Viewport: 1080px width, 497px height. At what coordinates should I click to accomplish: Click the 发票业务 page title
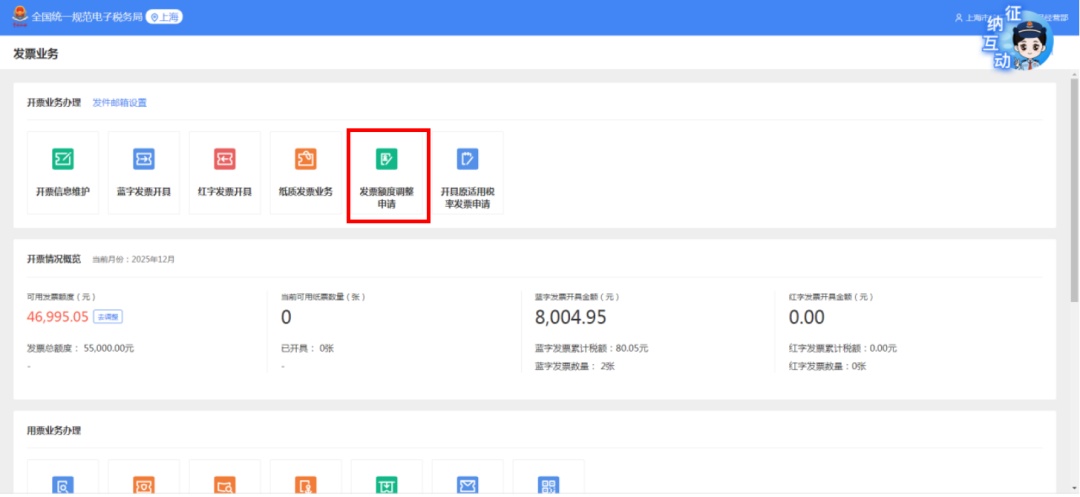click(35, 53)
